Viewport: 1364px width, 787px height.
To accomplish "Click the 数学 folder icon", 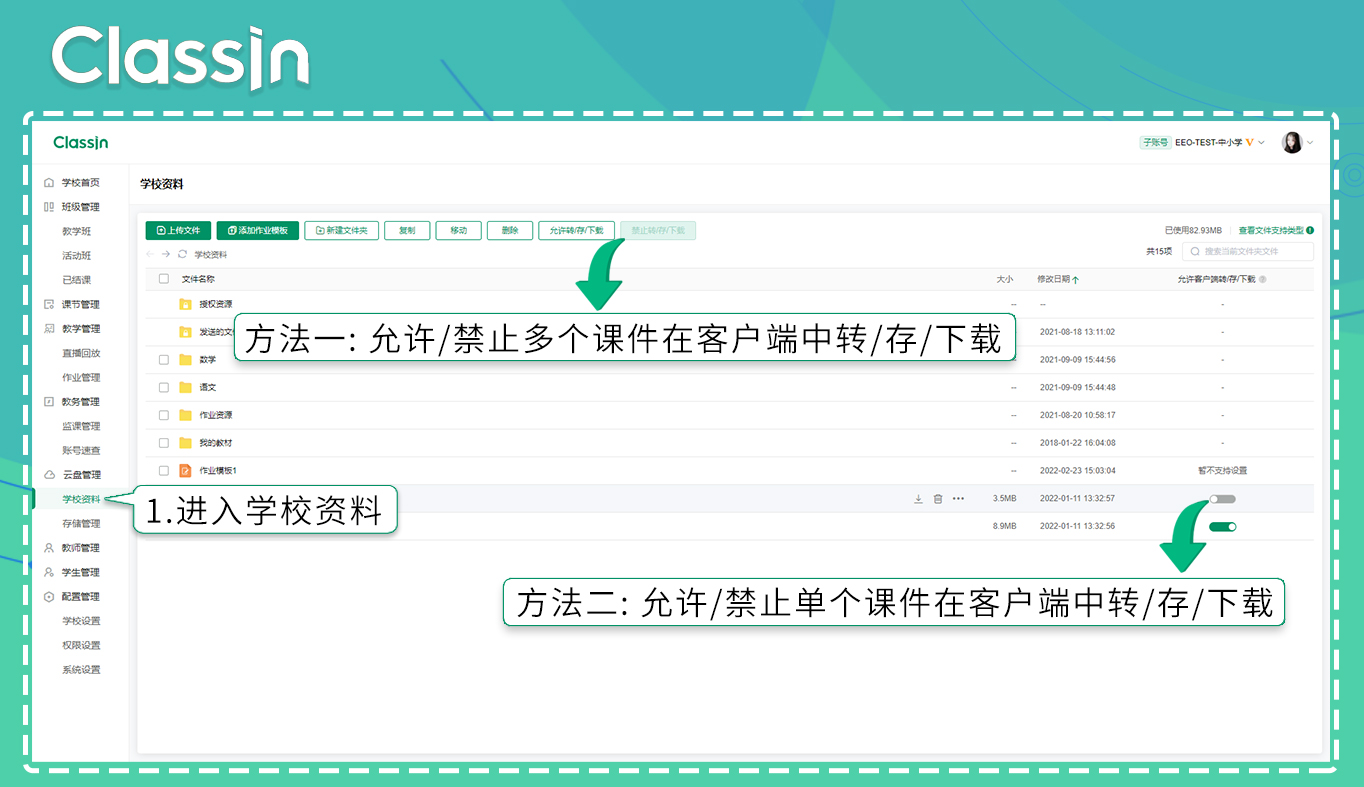I will [185, 360].
